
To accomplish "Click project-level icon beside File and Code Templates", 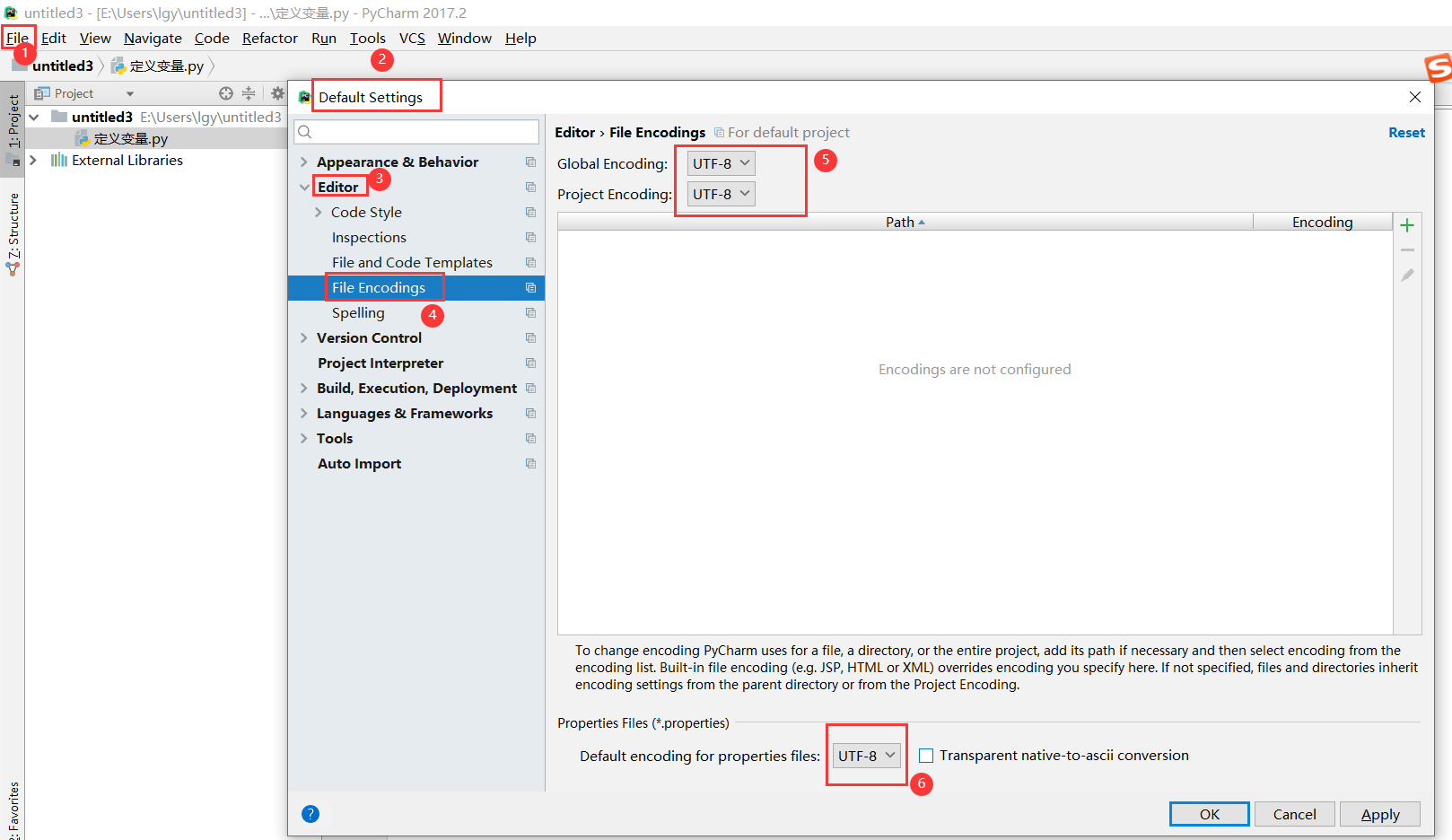I will [530, 262].
